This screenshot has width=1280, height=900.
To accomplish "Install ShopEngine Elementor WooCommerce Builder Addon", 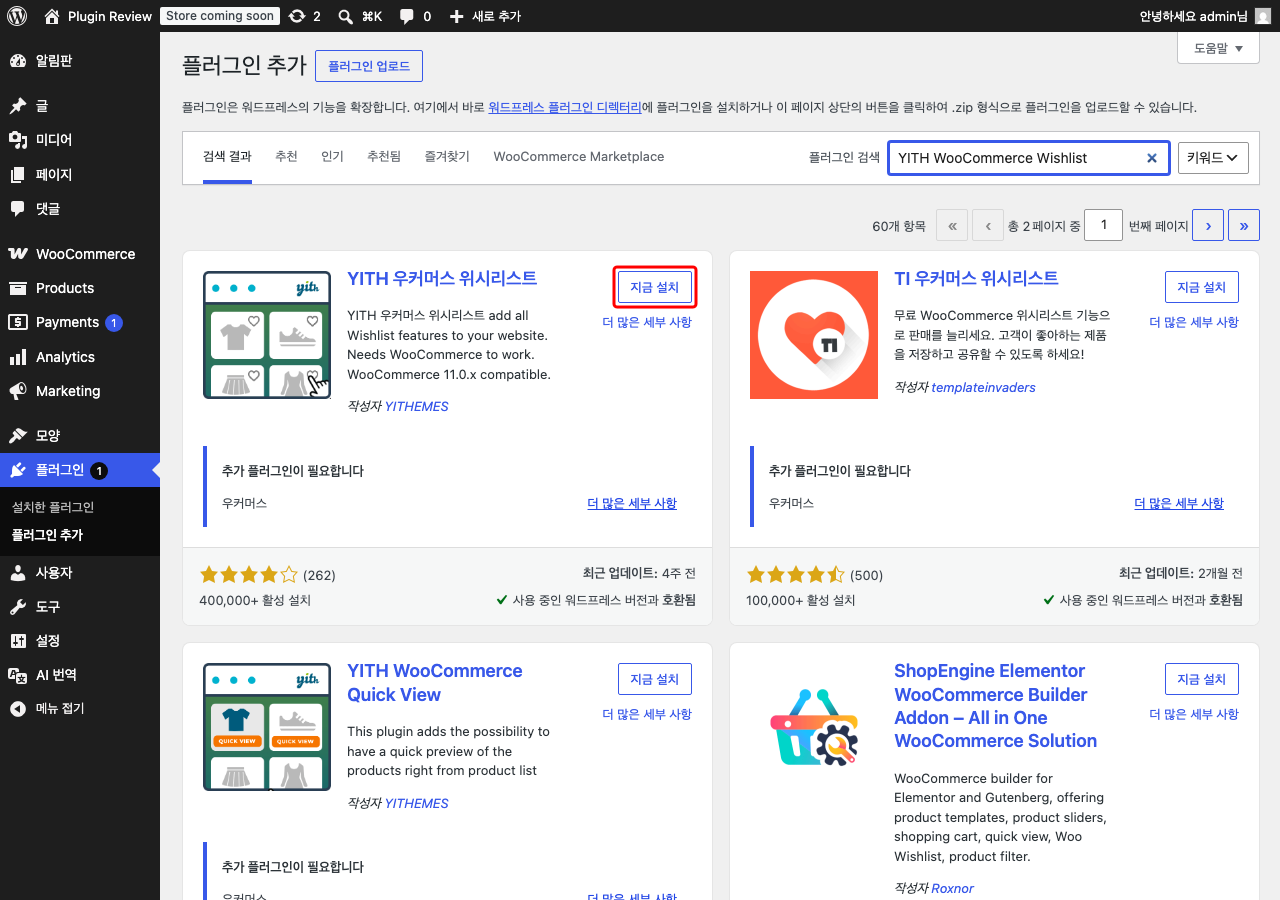I will click(1202, 679).
